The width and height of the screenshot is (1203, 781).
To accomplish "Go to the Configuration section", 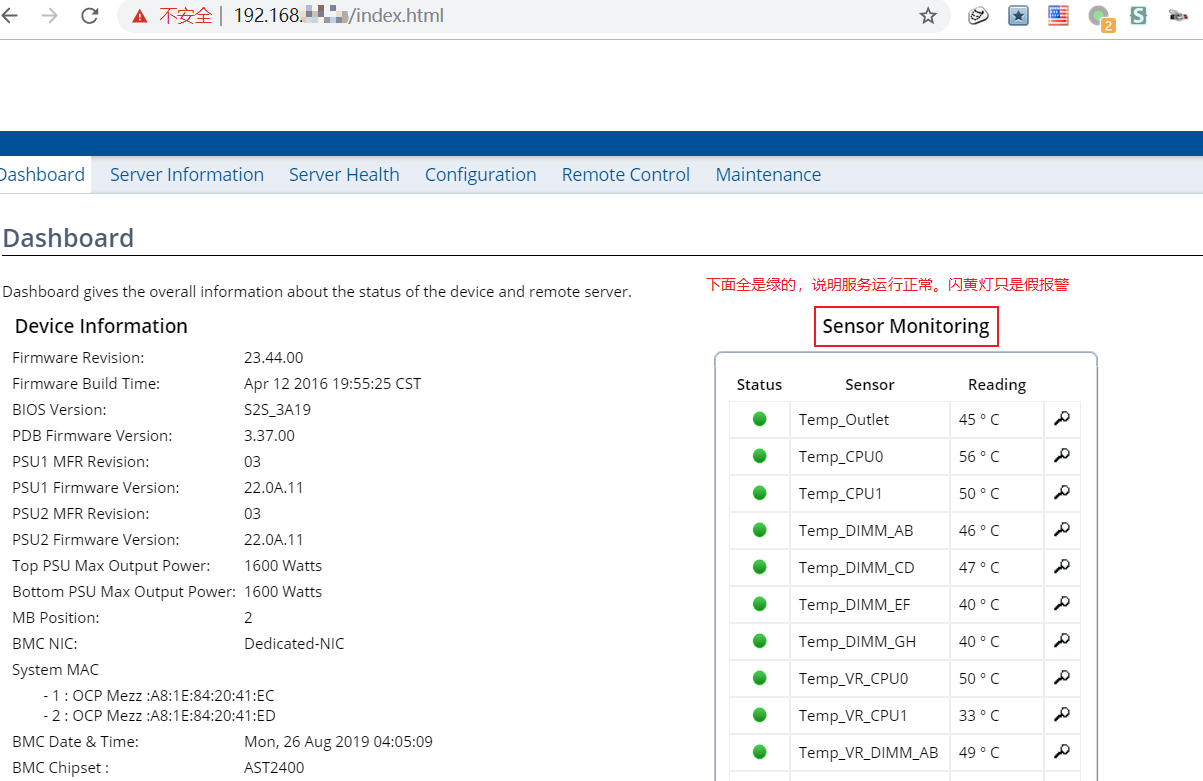I will point(480,174).
